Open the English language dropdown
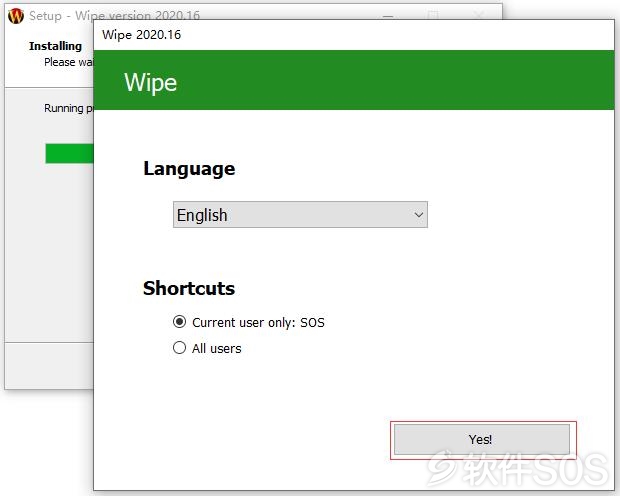620x496 pixels. 300,215
